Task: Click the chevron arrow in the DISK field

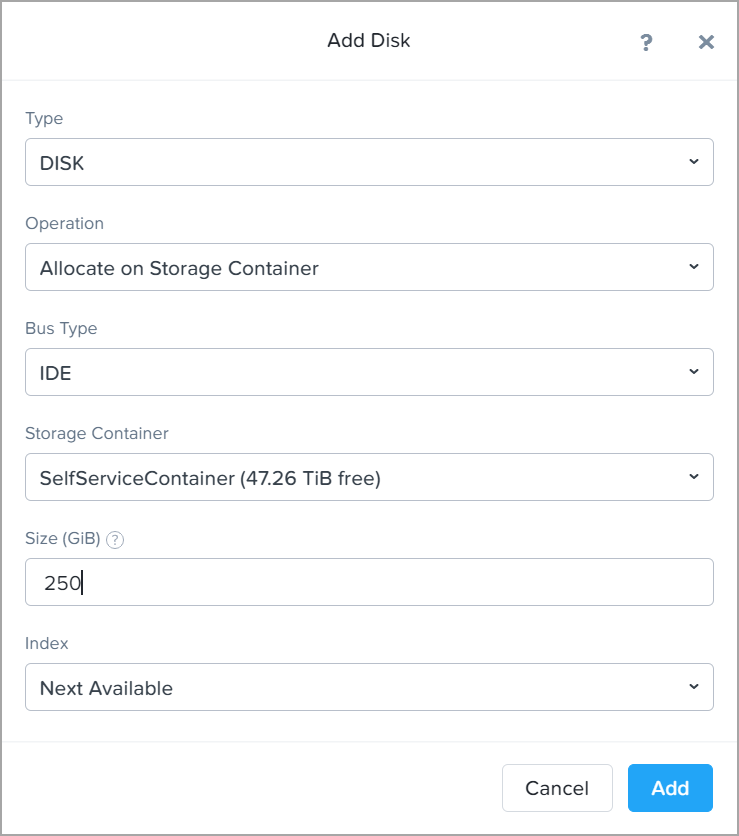Action: click(x=694, y=162)
